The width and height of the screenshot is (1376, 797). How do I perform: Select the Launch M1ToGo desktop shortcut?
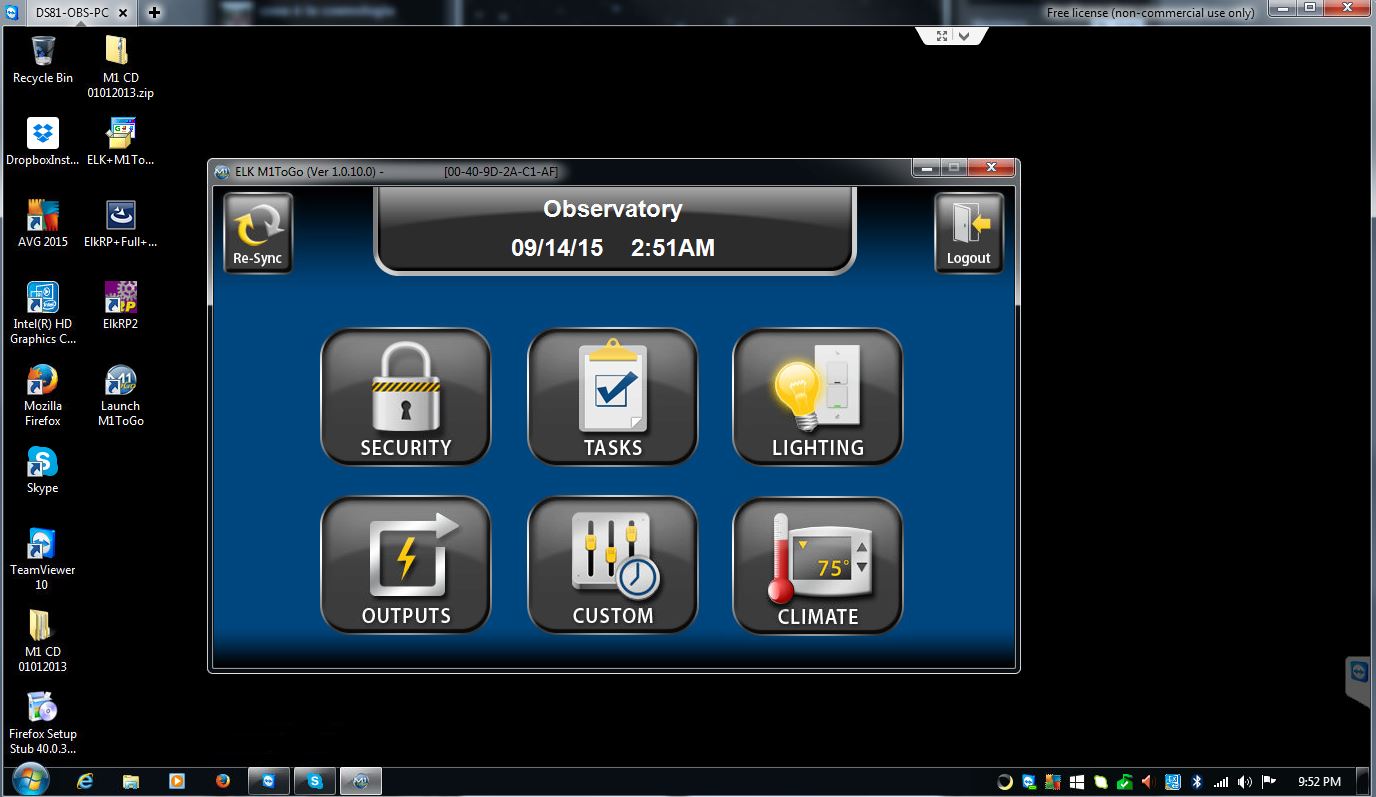(121, 396)
